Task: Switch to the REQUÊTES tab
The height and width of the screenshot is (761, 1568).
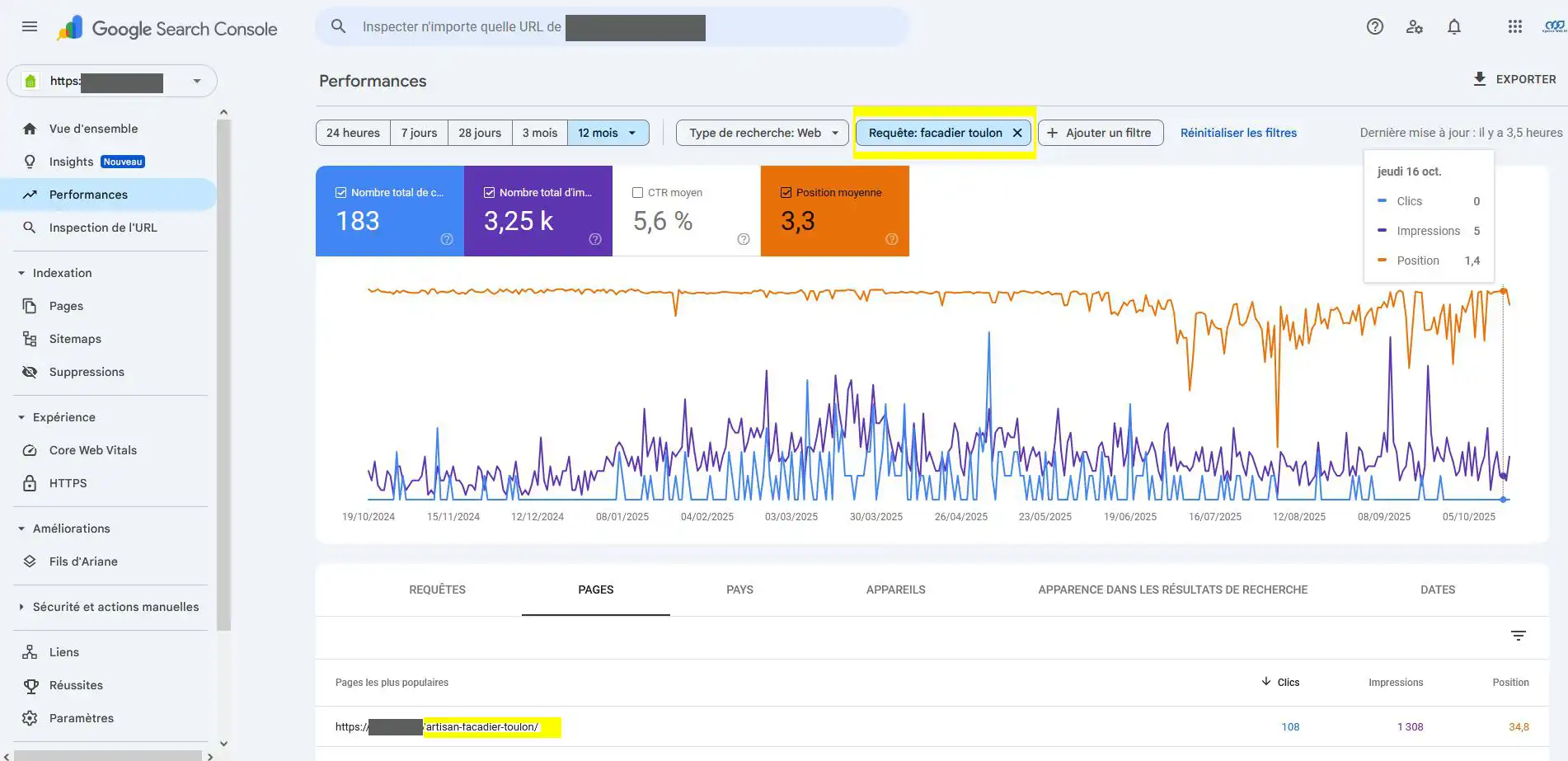Action: 438,590
